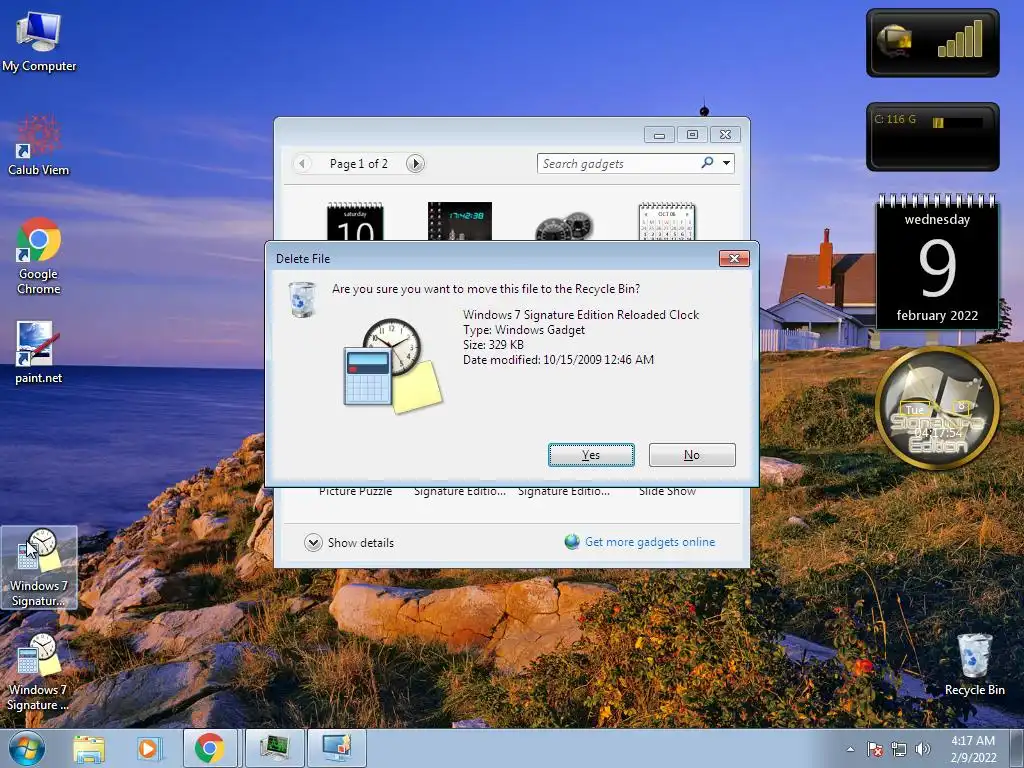
Task: Confirm deletion with Yes button
Action: 591,455
